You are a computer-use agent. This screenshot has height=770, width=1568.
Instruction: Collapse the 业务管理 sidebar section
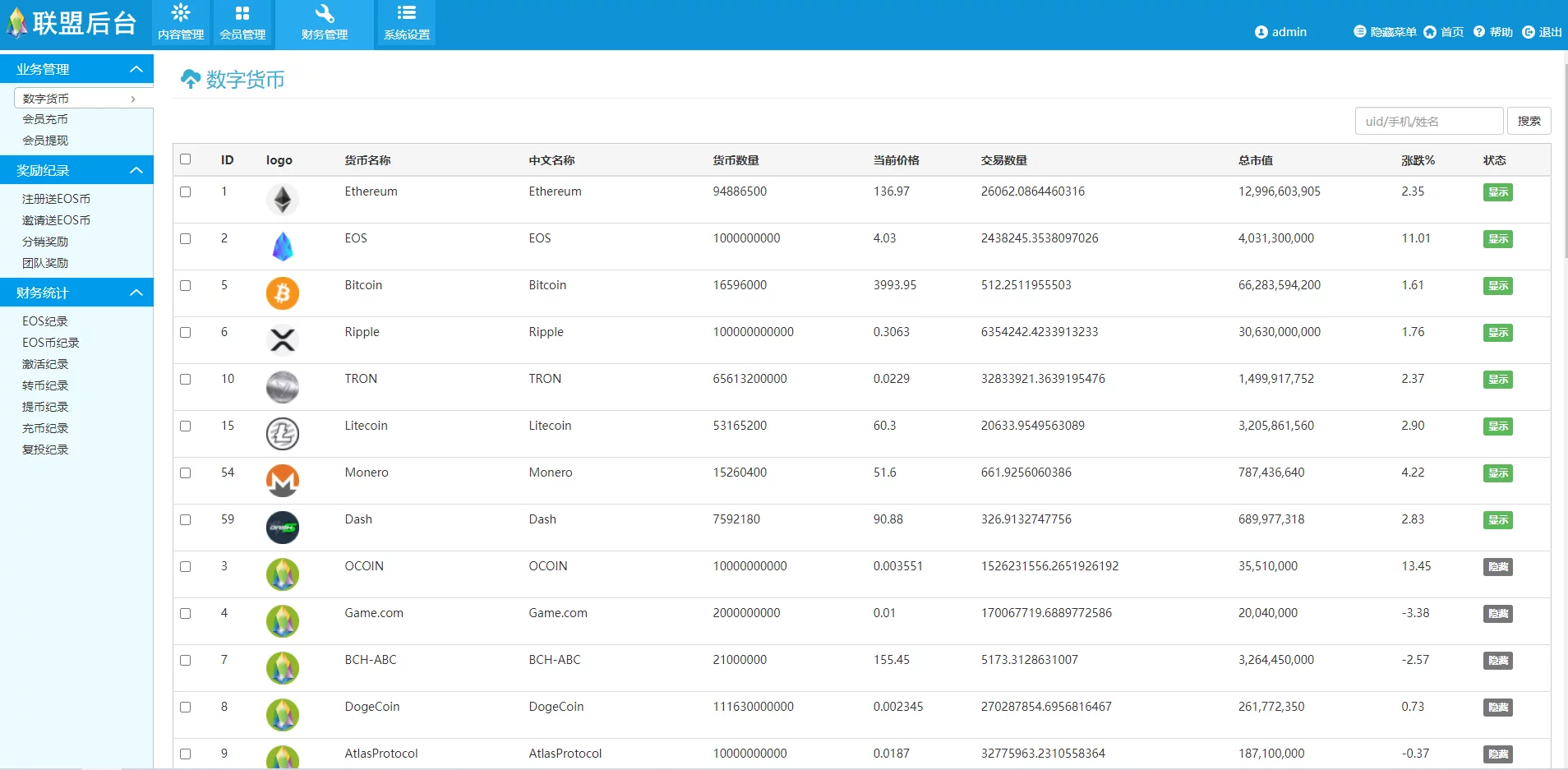[x=136, y=69]
